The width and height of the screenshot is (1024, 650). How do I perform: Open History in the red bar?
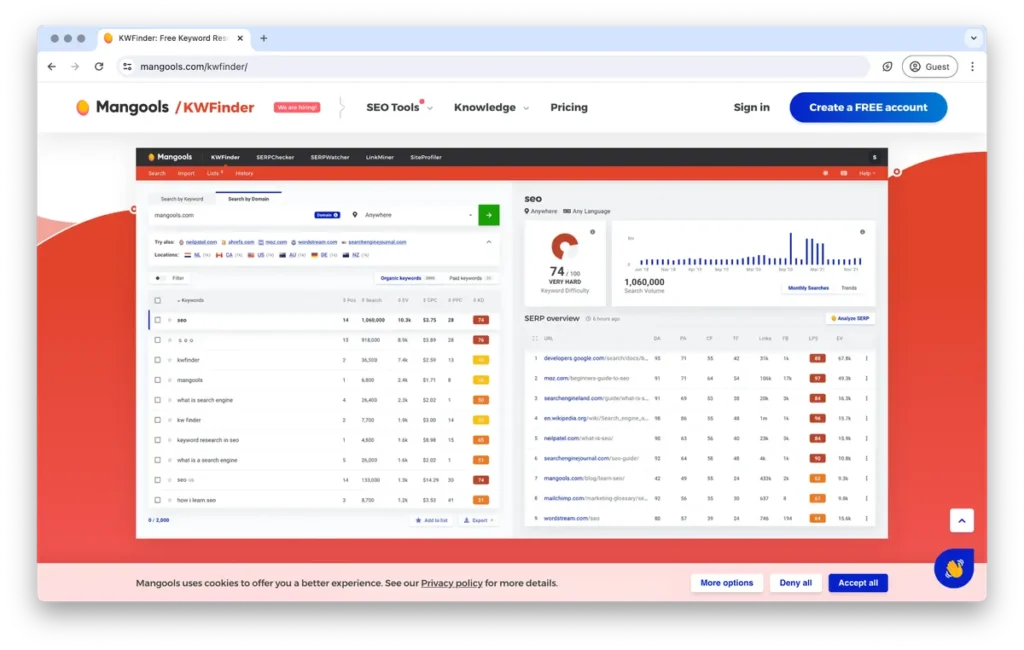(244, 173)
